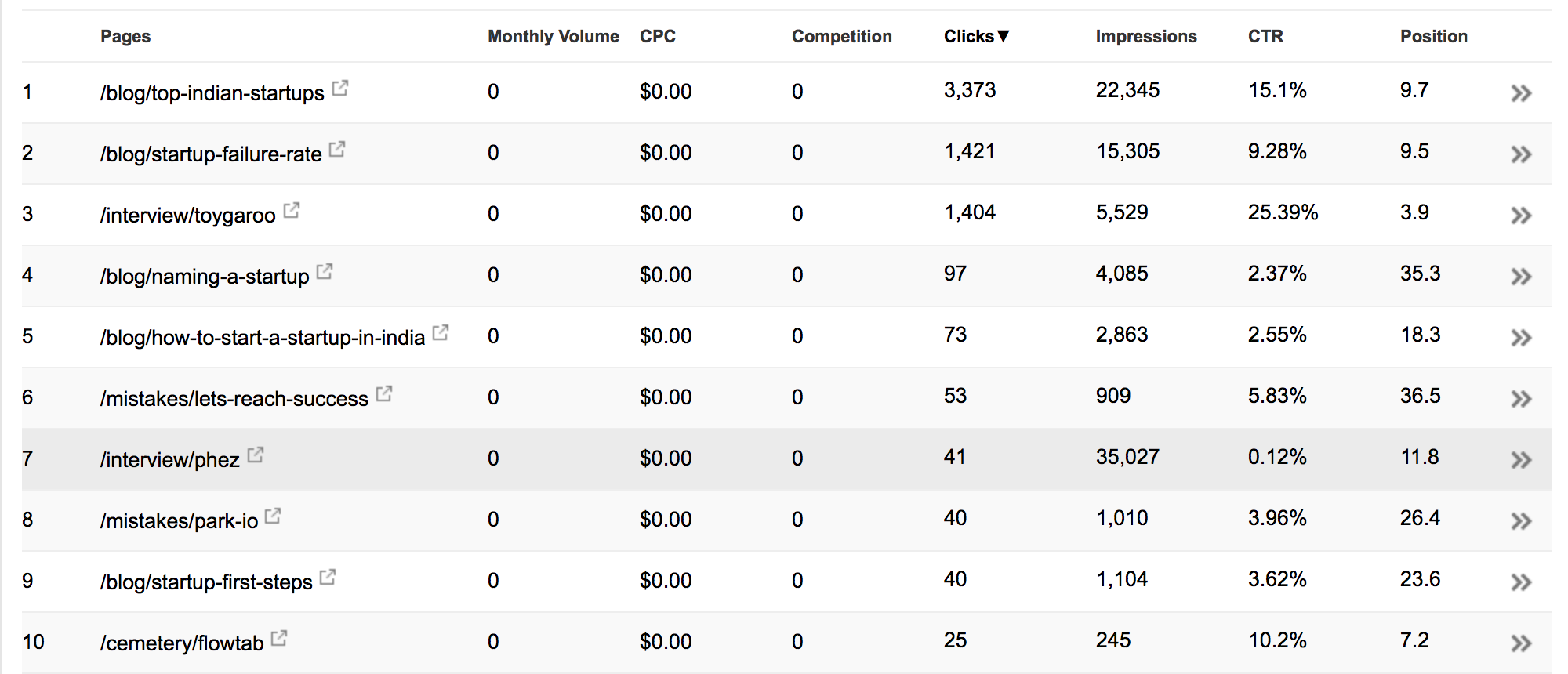Open external link icon next to /interview/toygaroo
1568x674 pixels.
(292, 210)
